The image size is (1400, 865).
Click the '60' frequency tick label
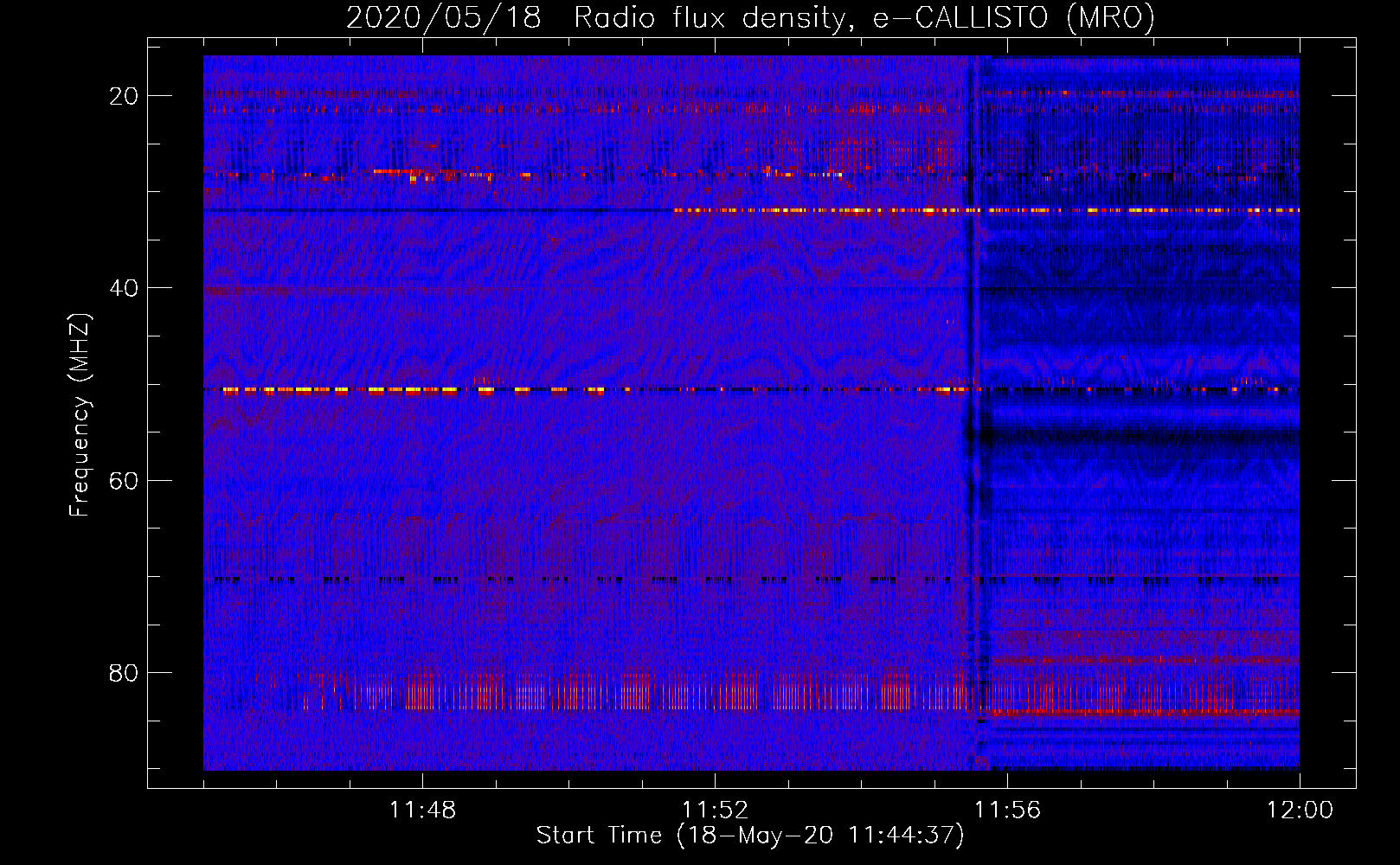tap(124, 480)
